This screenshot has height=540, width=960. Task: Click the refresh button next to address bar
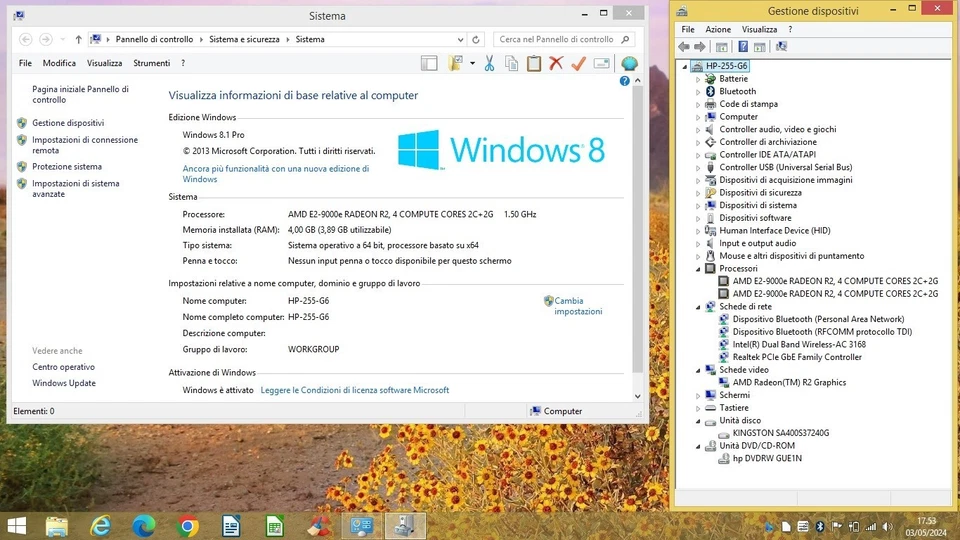click(476, 39)
